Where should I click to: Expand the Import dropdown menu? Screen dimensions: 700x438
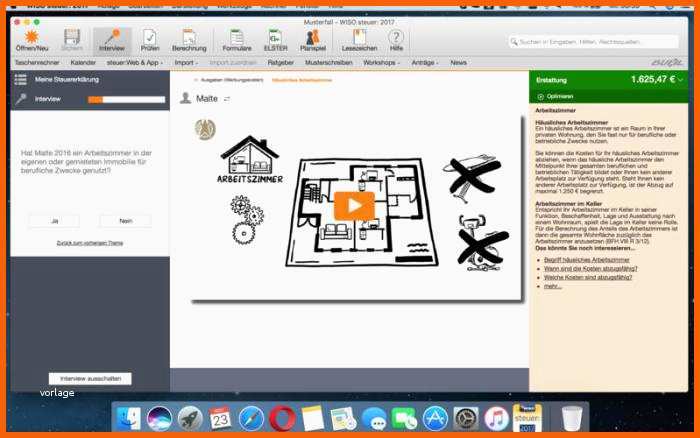click(186, 62)
